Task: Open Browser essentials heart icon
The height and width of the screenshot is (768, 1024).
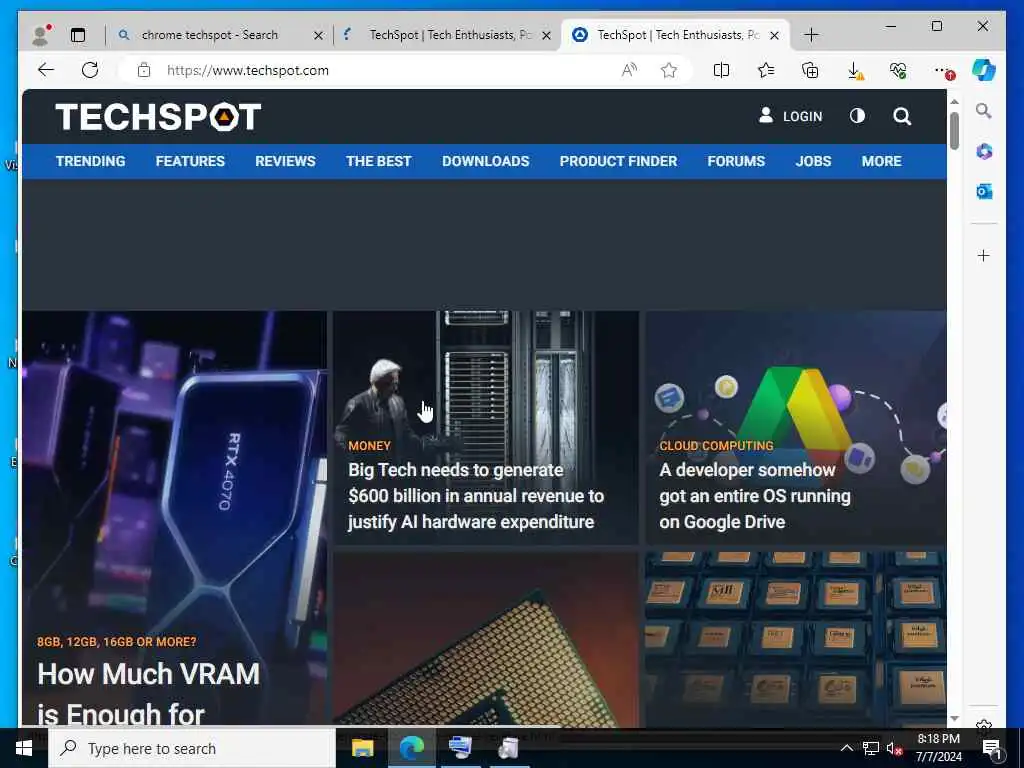Action: (x=898, y=70)
